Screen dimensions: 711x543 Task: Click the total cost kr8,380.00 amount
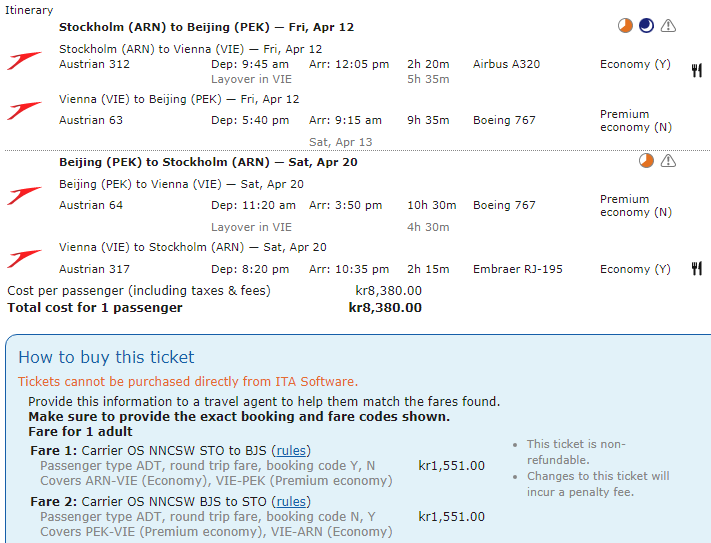(385, 308)
